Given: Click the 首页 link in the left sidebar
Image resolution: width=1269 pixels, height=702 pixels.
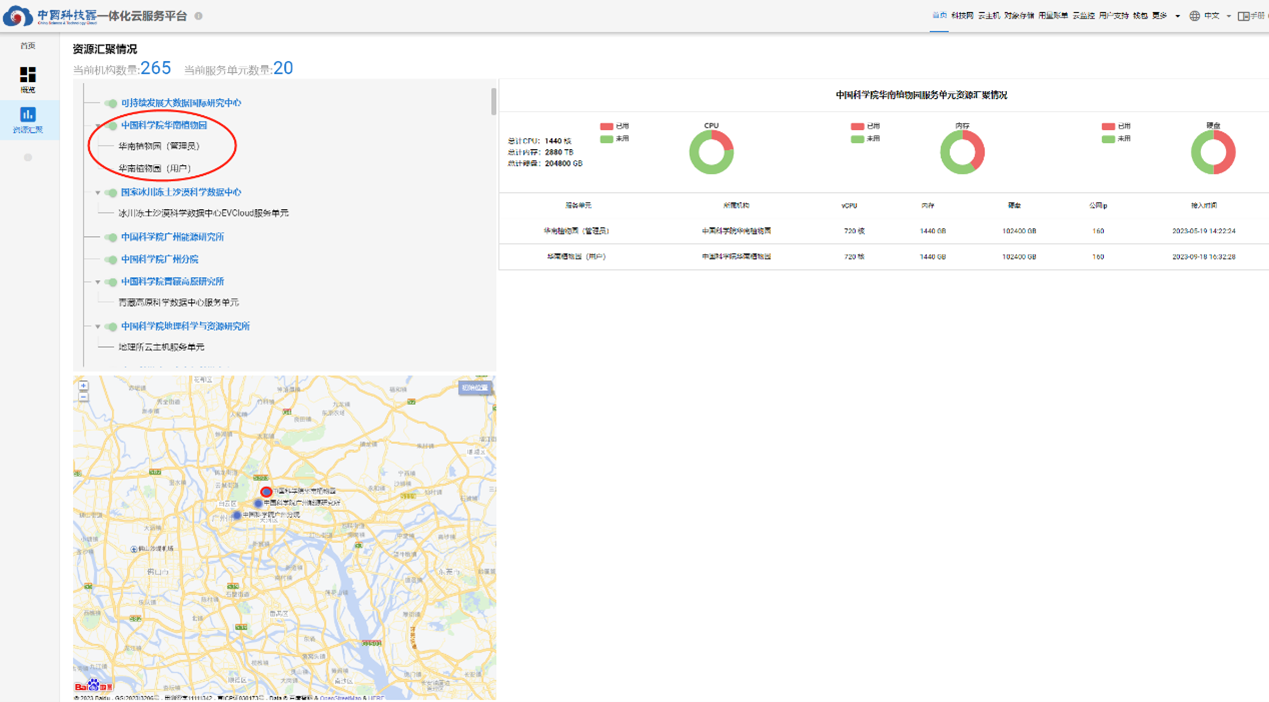Looking at the screenshot, I should (x=28, y=46).
